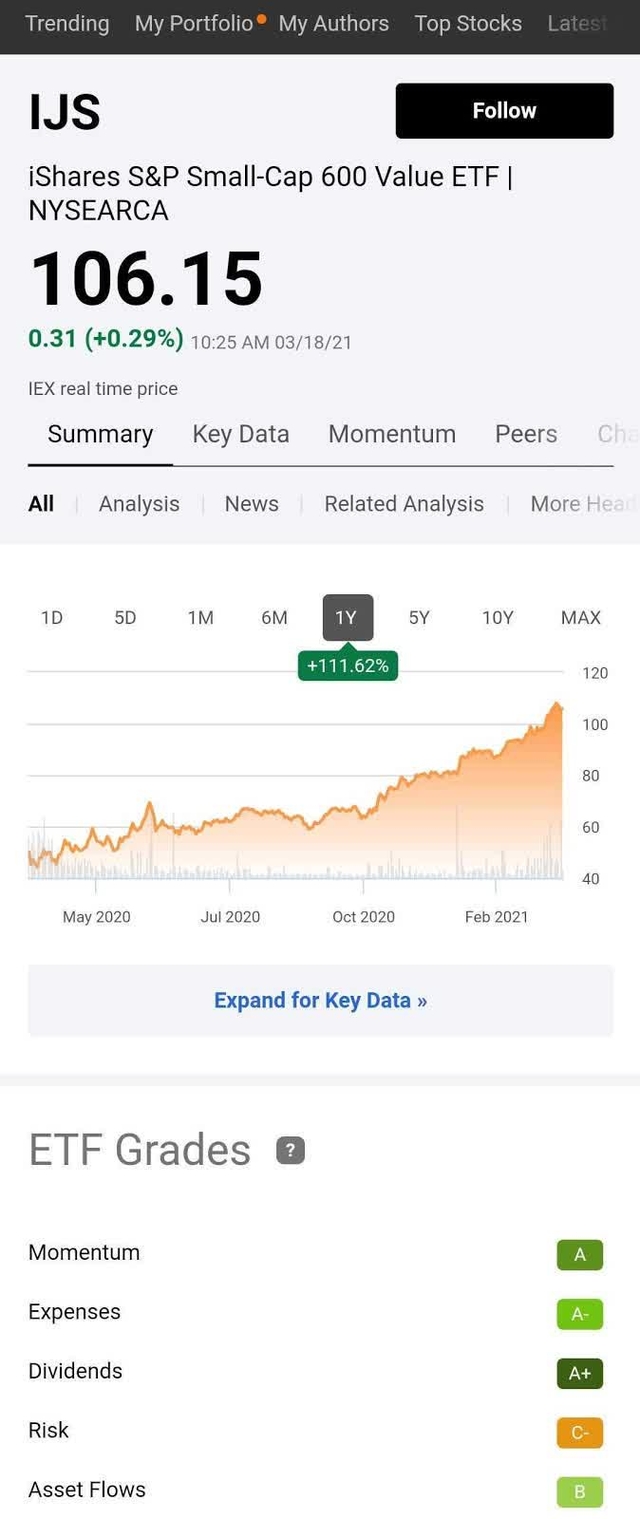The image size is (640, 1519).
Task: Switch to the Momentum tab
Action: click(x=392, y=434)
